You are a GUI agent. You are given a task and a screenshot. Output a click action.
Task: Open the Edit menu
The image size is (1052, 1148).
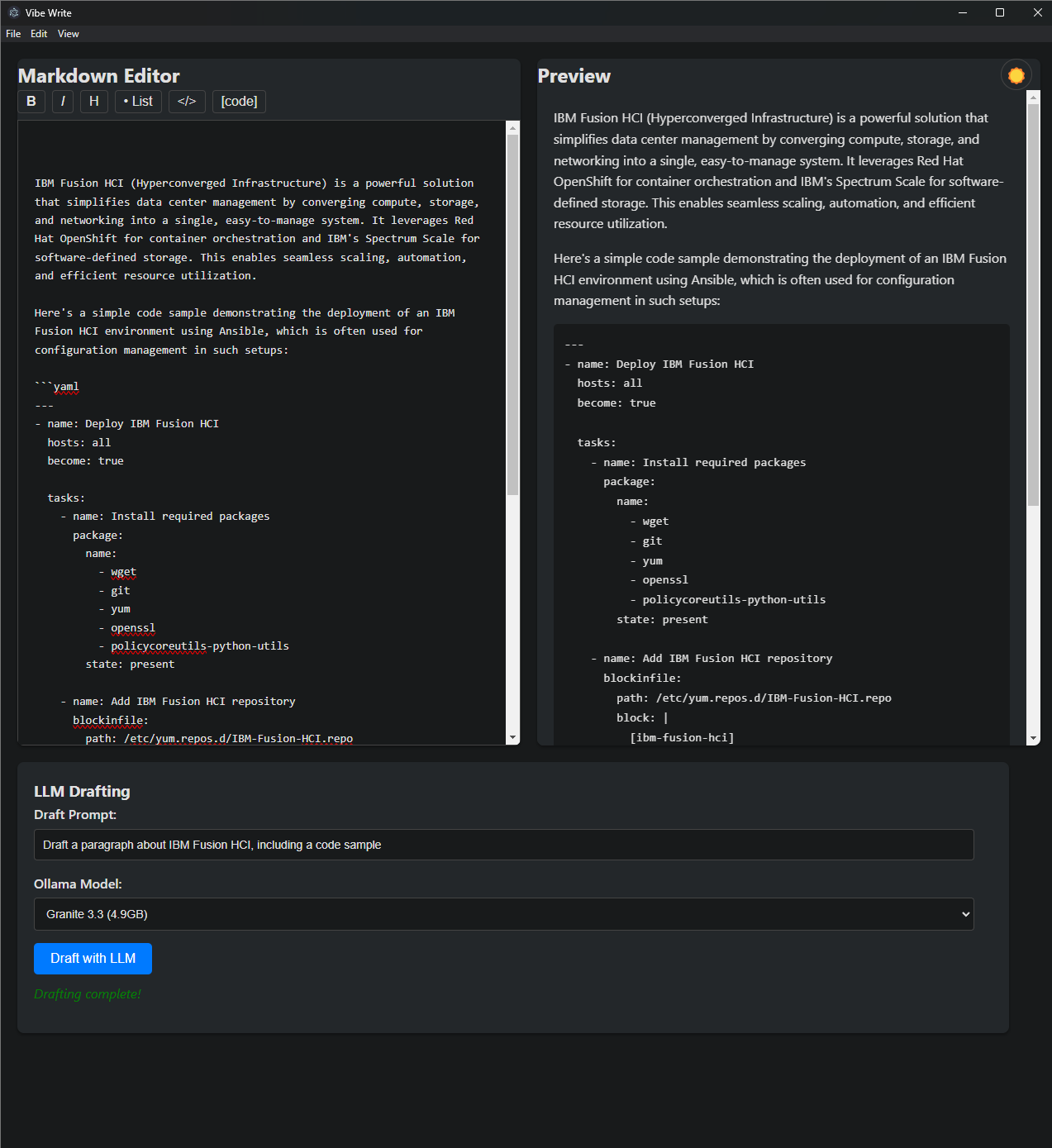click(39, 34)
